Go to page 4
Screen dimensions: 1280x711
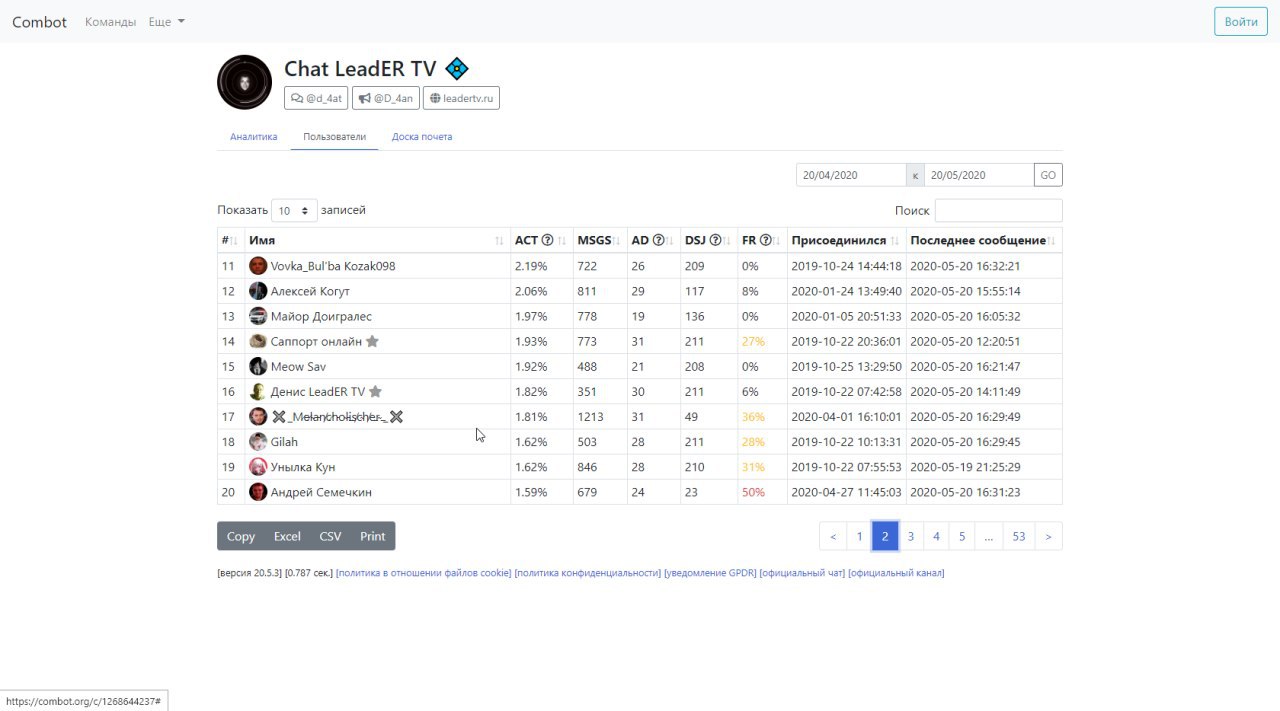click(936, 536)
